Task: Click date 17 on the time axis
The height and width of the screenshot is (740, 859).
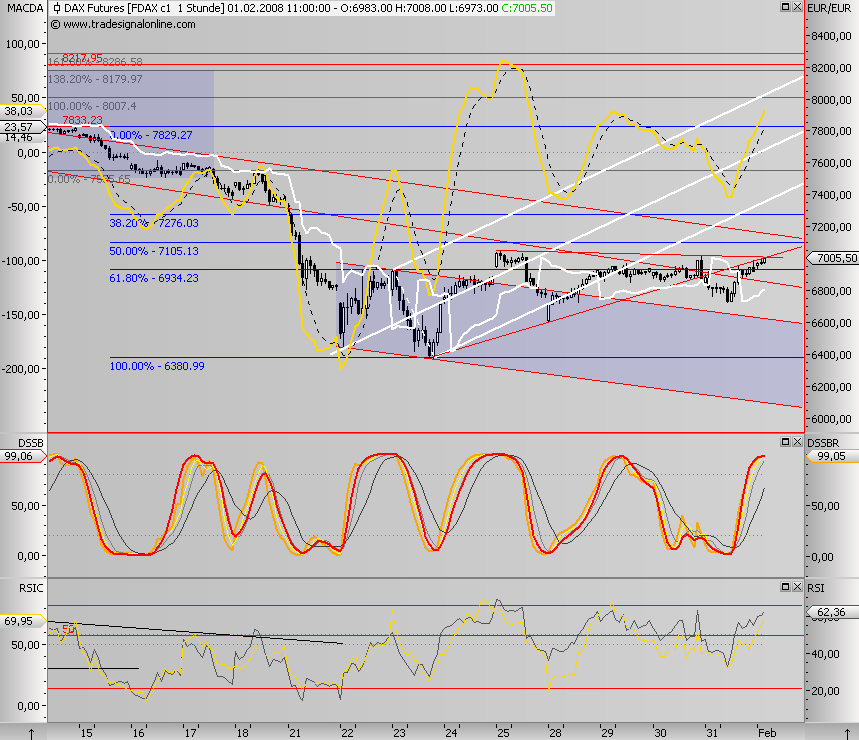Action: (x=190, y=733)
